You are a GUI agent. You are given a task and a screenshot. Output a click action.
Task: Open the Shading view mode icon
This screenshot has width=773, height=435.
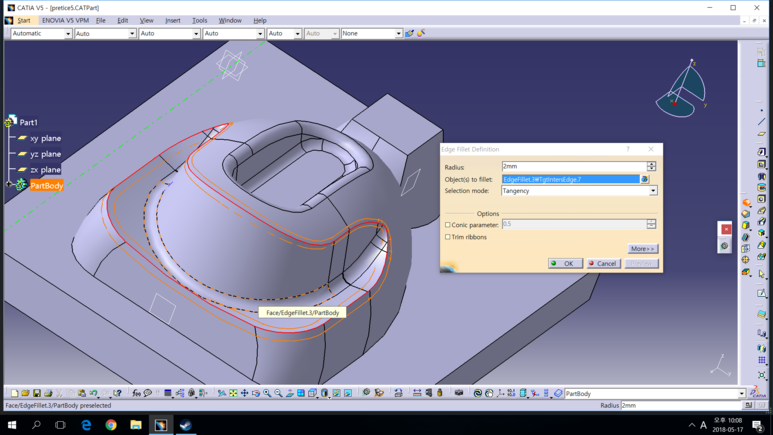324,393
